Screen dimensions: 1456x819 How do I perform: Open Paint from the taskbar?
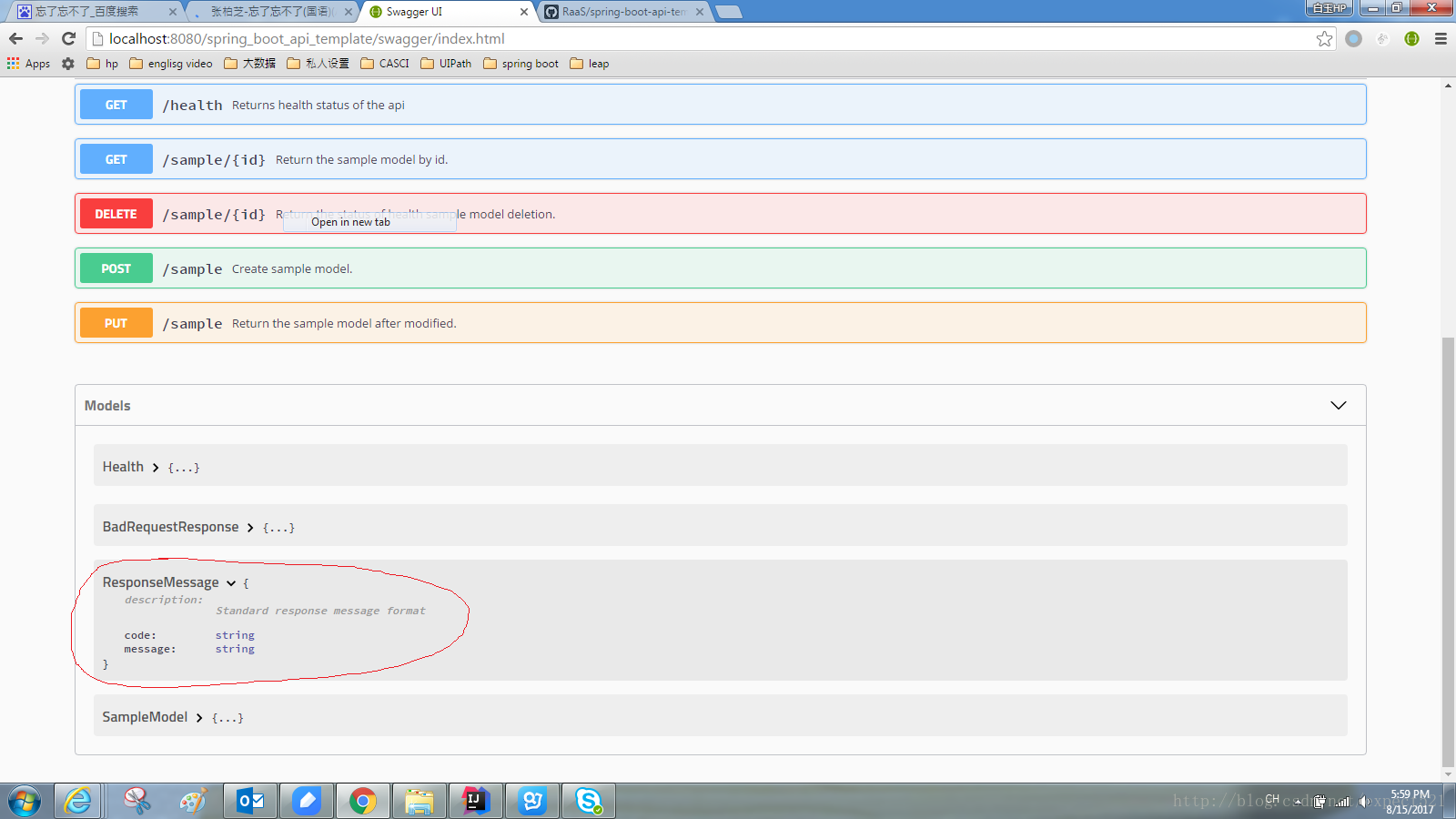(x=194, y=801)
